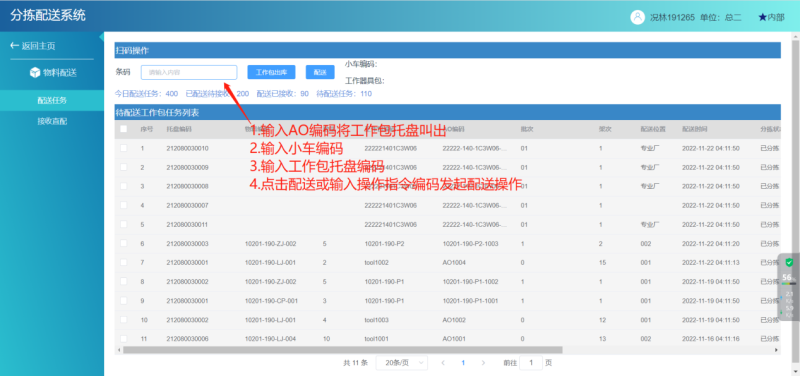The image size is (800, 376).
Task: Click the 工作包出库 button
Action: 271,72
